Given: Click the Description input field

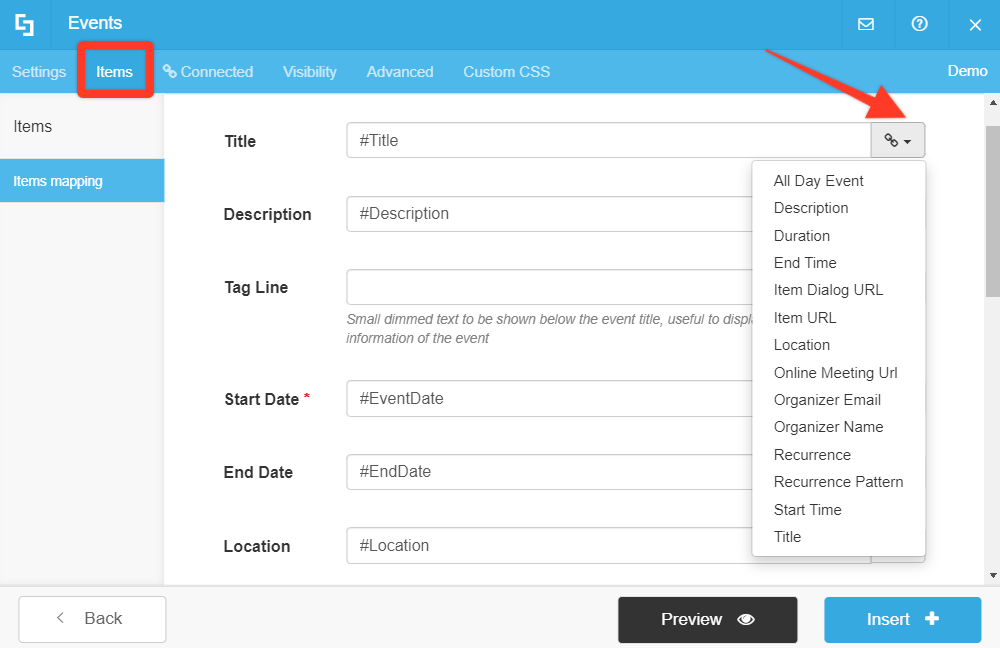Looking at the screenshot, I should point(549,214).
